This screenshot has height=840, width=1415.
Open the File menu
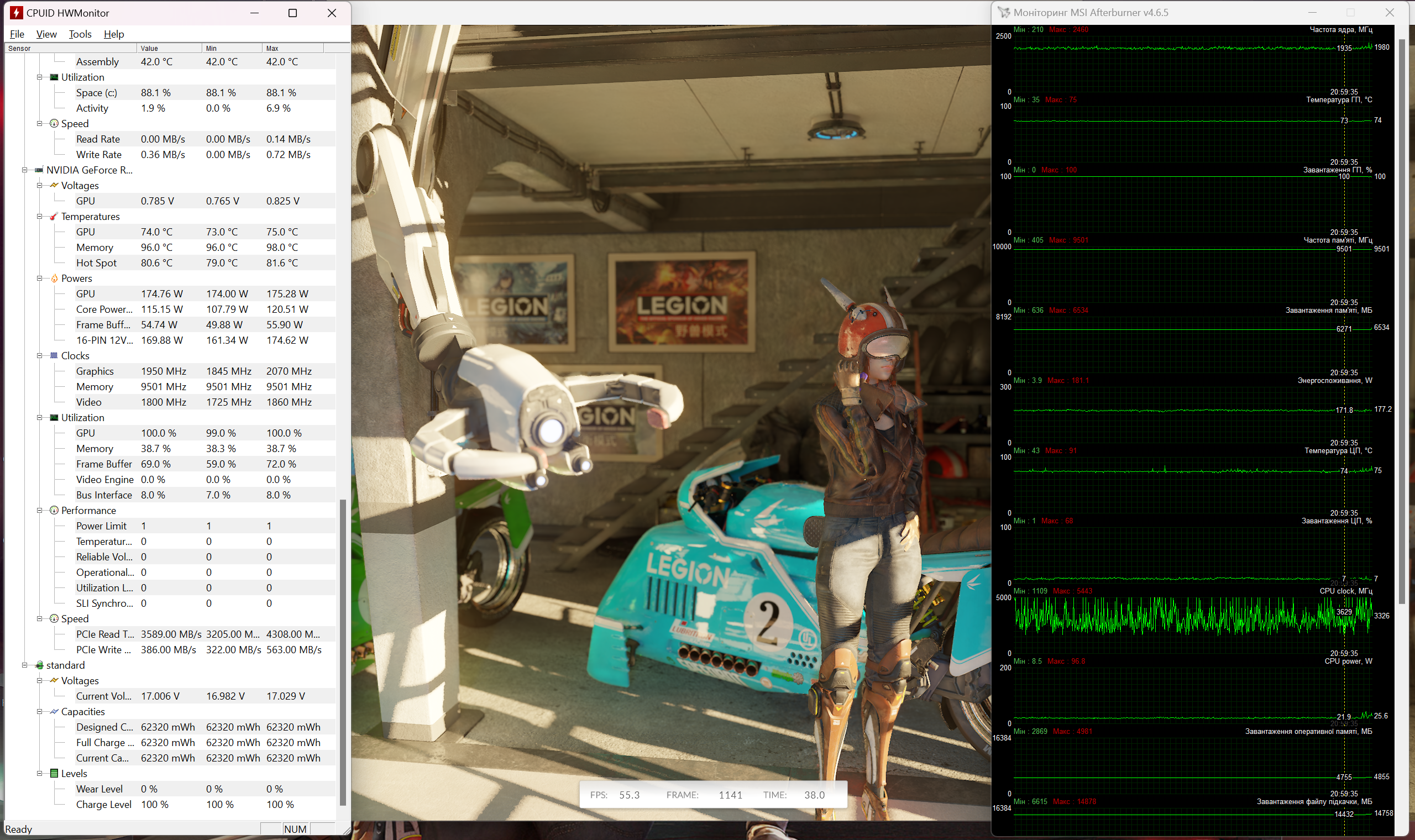coord(17,34)
